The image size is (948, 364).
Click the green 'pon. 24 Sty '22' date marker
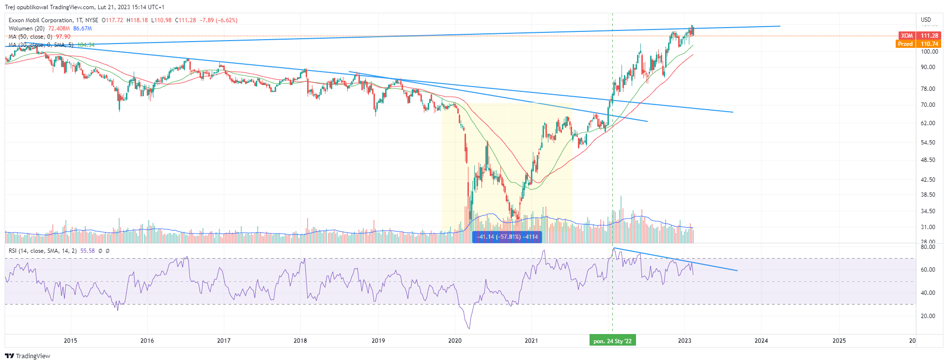point(613,341)
